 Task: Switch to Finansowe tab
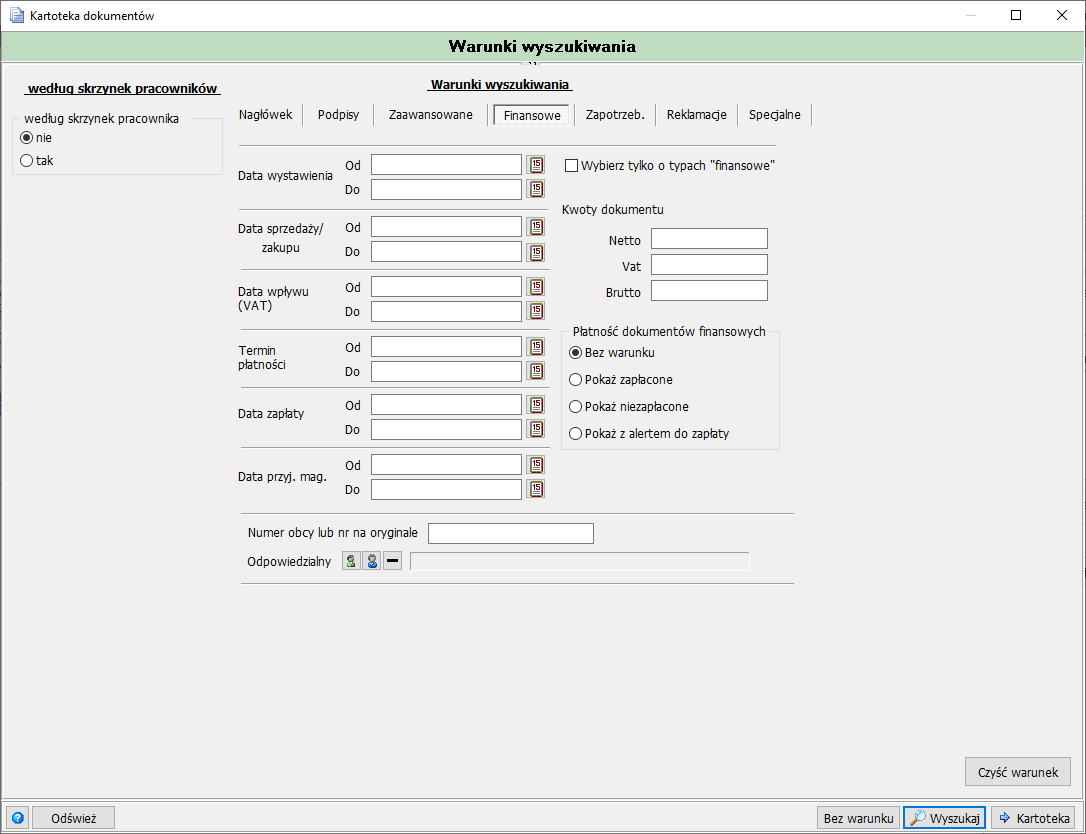point(532,116)
